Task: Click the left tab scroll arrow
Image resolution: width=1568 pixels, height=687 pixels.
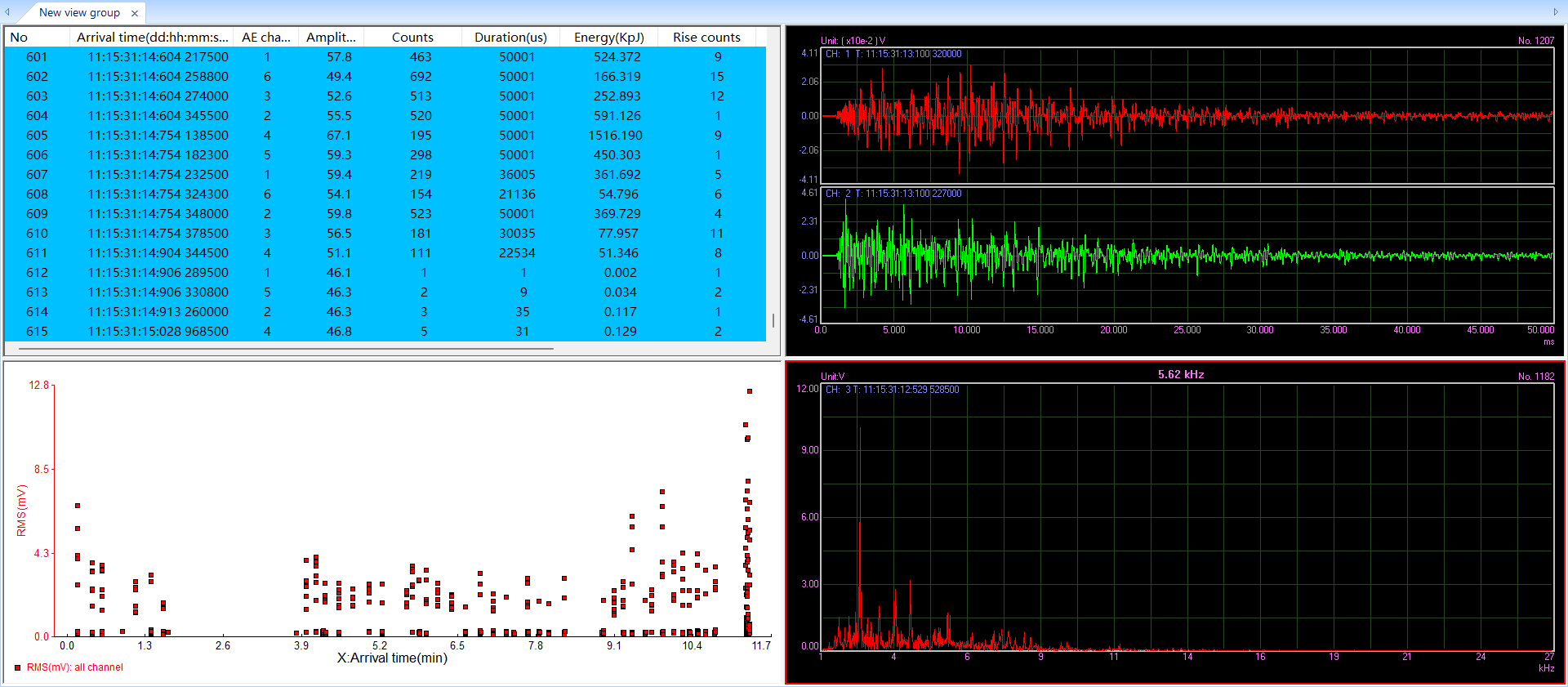Action: (7, 12)
